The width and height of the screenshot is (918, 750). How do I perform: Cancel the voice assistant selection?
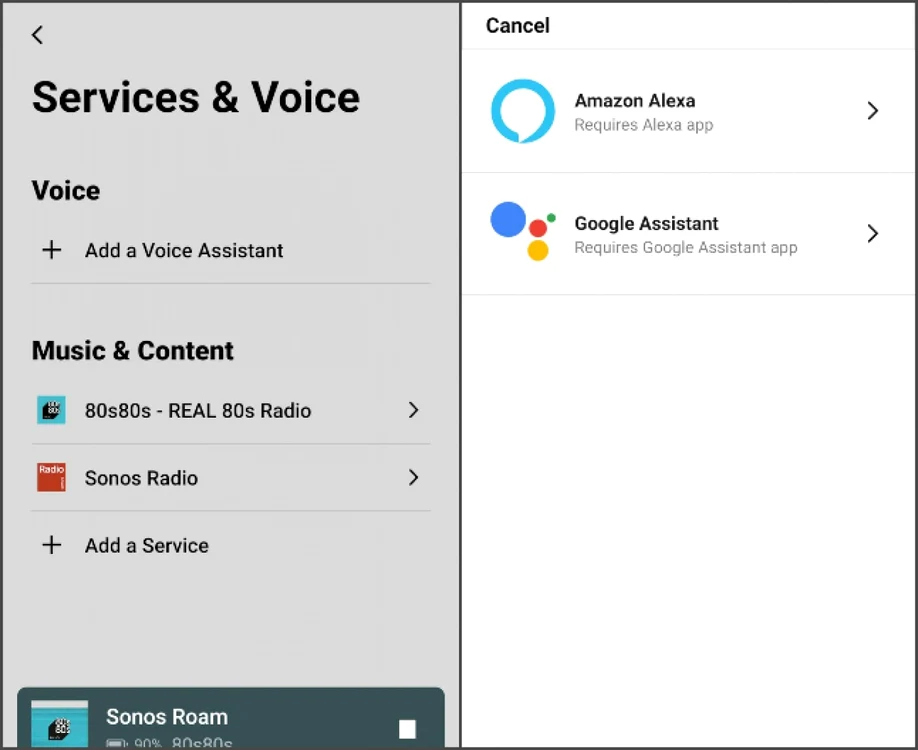click(518, 25)
